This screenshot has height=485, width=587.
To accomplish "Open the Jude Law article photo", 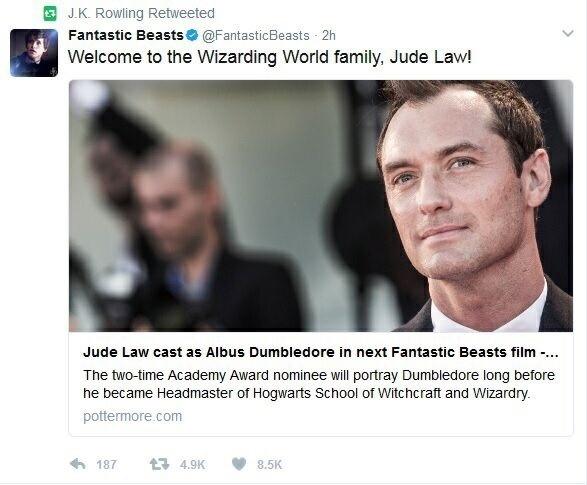I will (321, 205).
